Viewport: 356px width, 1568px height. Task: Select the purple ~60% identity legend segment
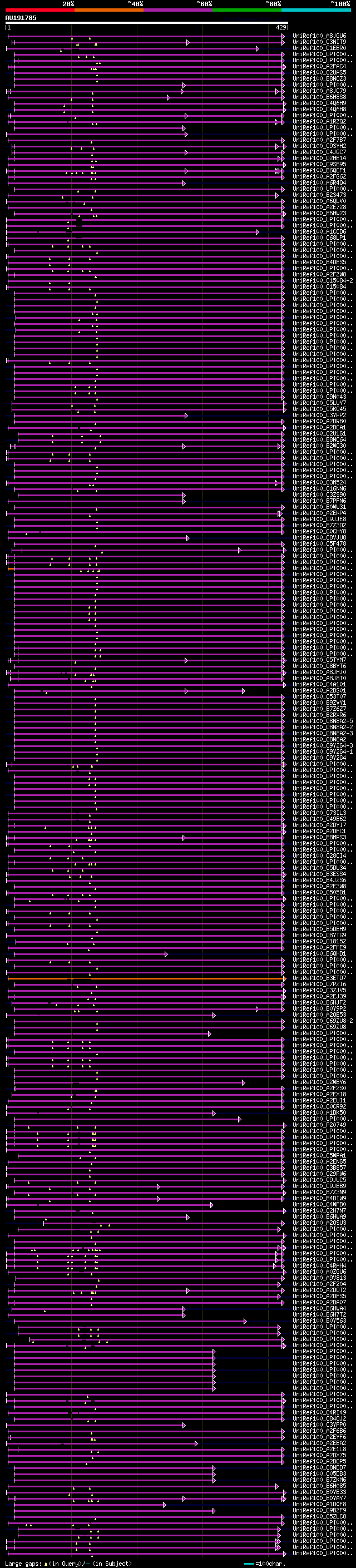pyautogui.click(x=179, y=10)
